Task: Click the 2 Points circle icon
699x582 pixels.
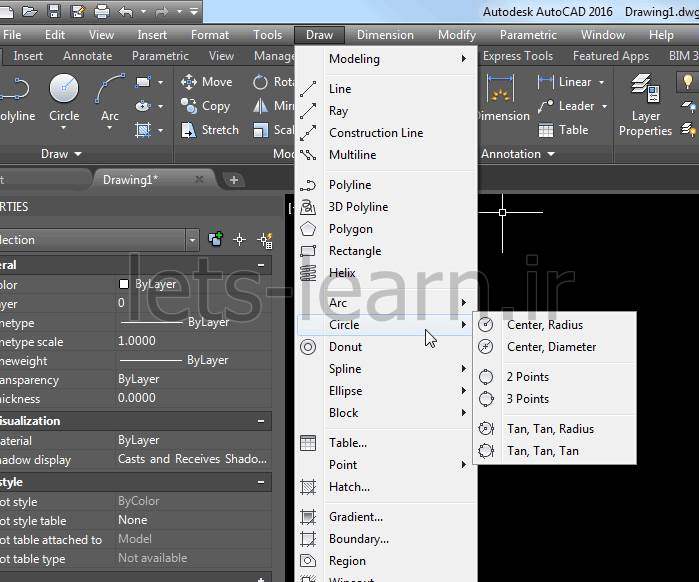Action: tap(485, 377)
